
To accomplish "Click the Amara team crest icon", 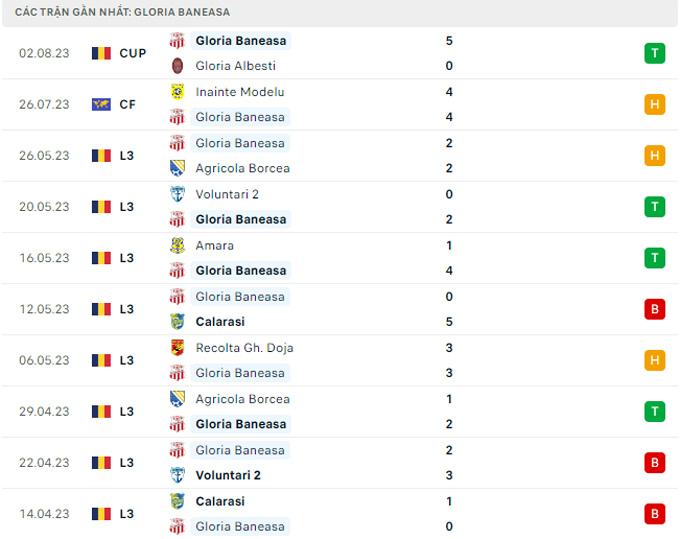I will [178, 245].
